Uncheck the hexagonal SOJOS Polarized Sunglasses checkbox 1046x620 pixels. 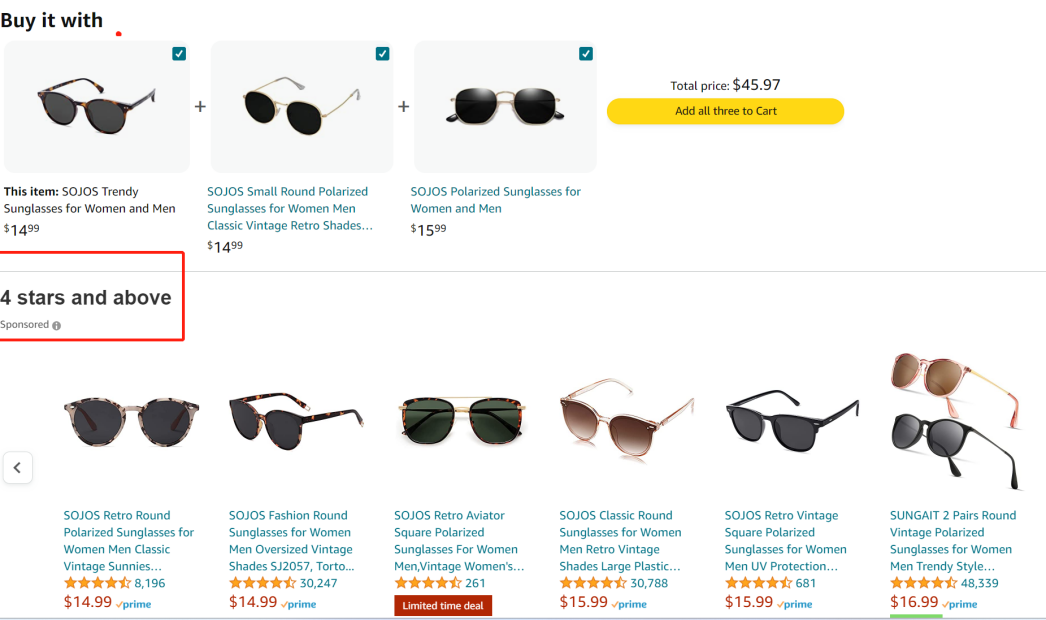pyautogui.click(x=586, y=54)
